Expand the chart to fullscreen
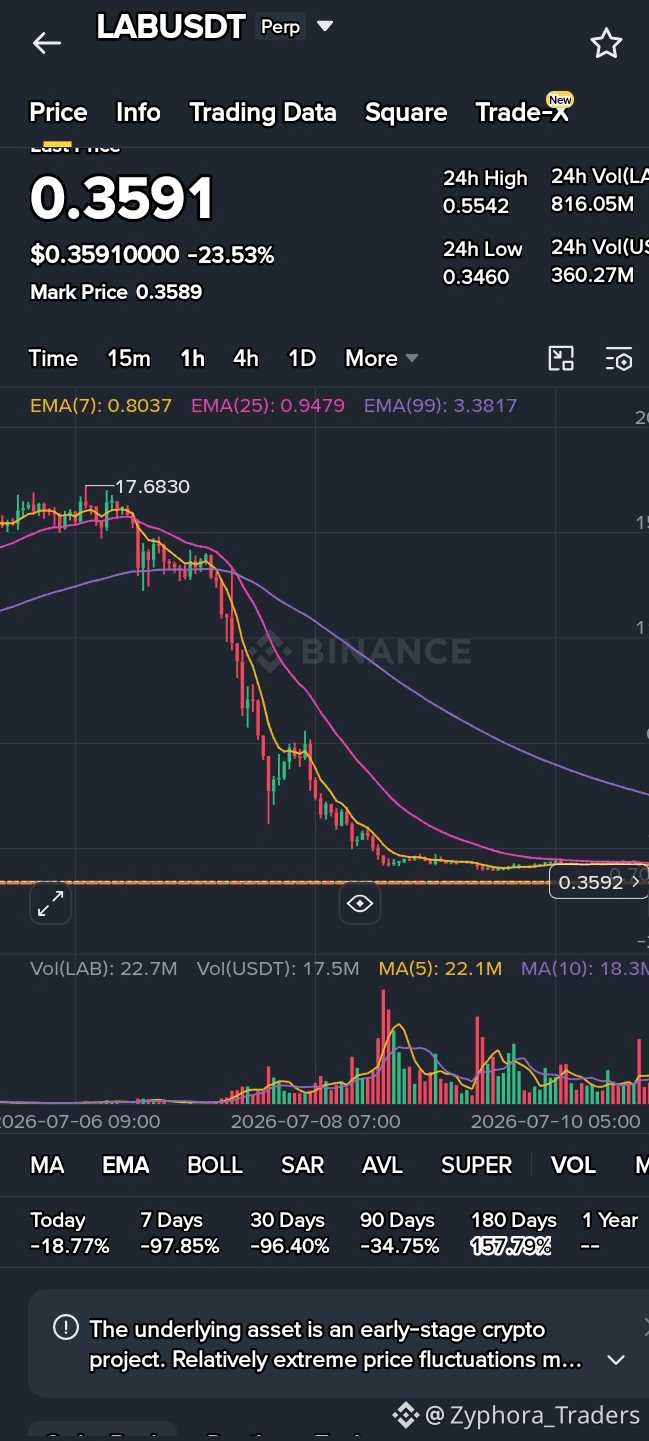The image size is (649, 1441). click(50, 904)
